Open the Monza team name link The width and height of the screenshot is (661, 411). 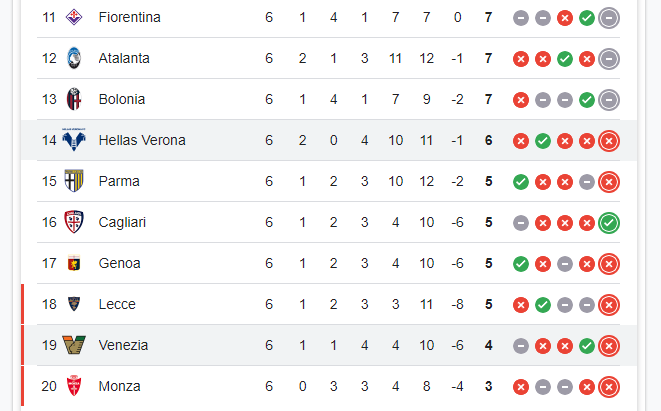coord(119,386)
